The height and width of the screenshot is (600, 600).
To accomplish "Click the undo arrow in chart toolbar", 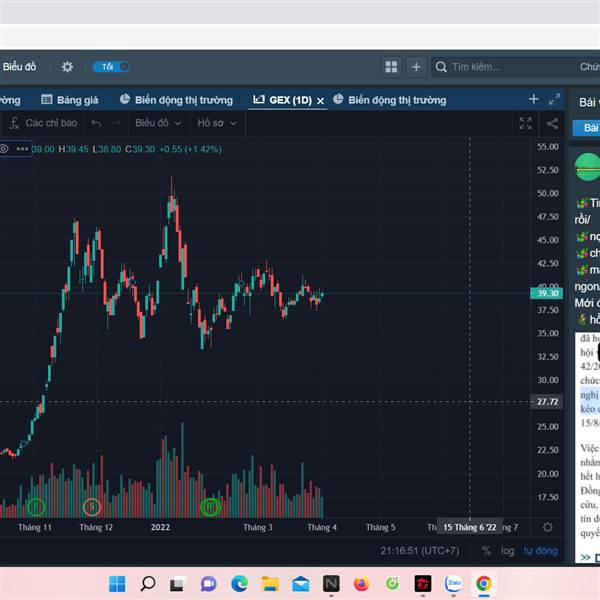I will 96,123.
